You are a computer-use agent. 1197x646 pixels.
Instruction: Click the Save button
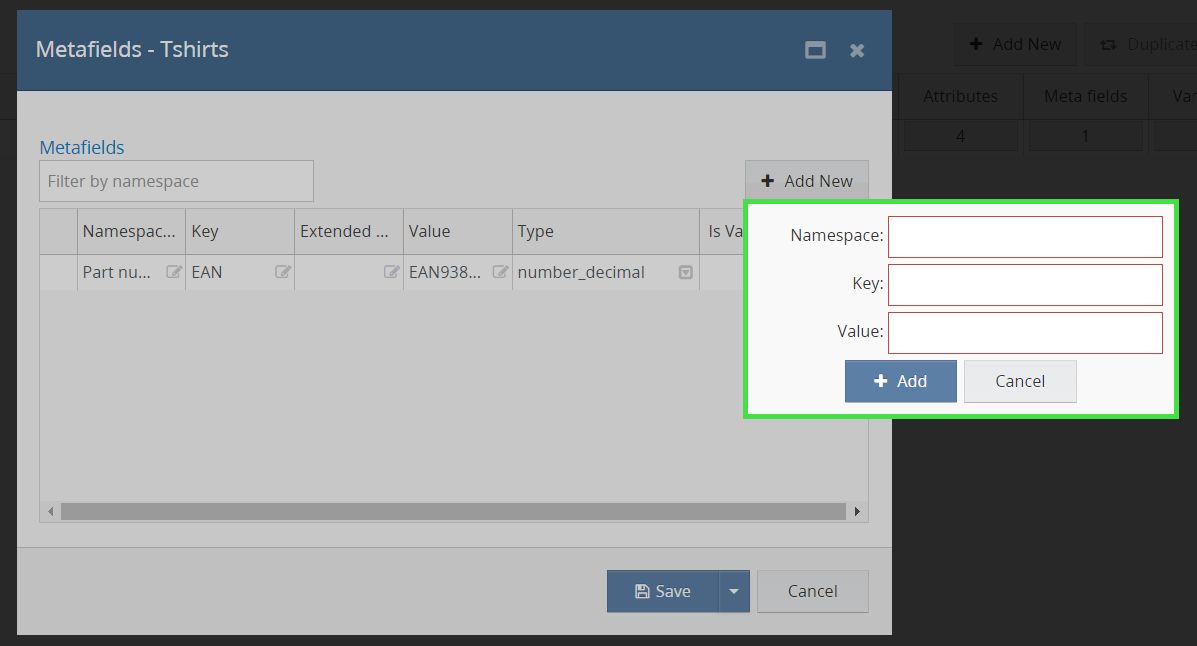click(662, 591)
